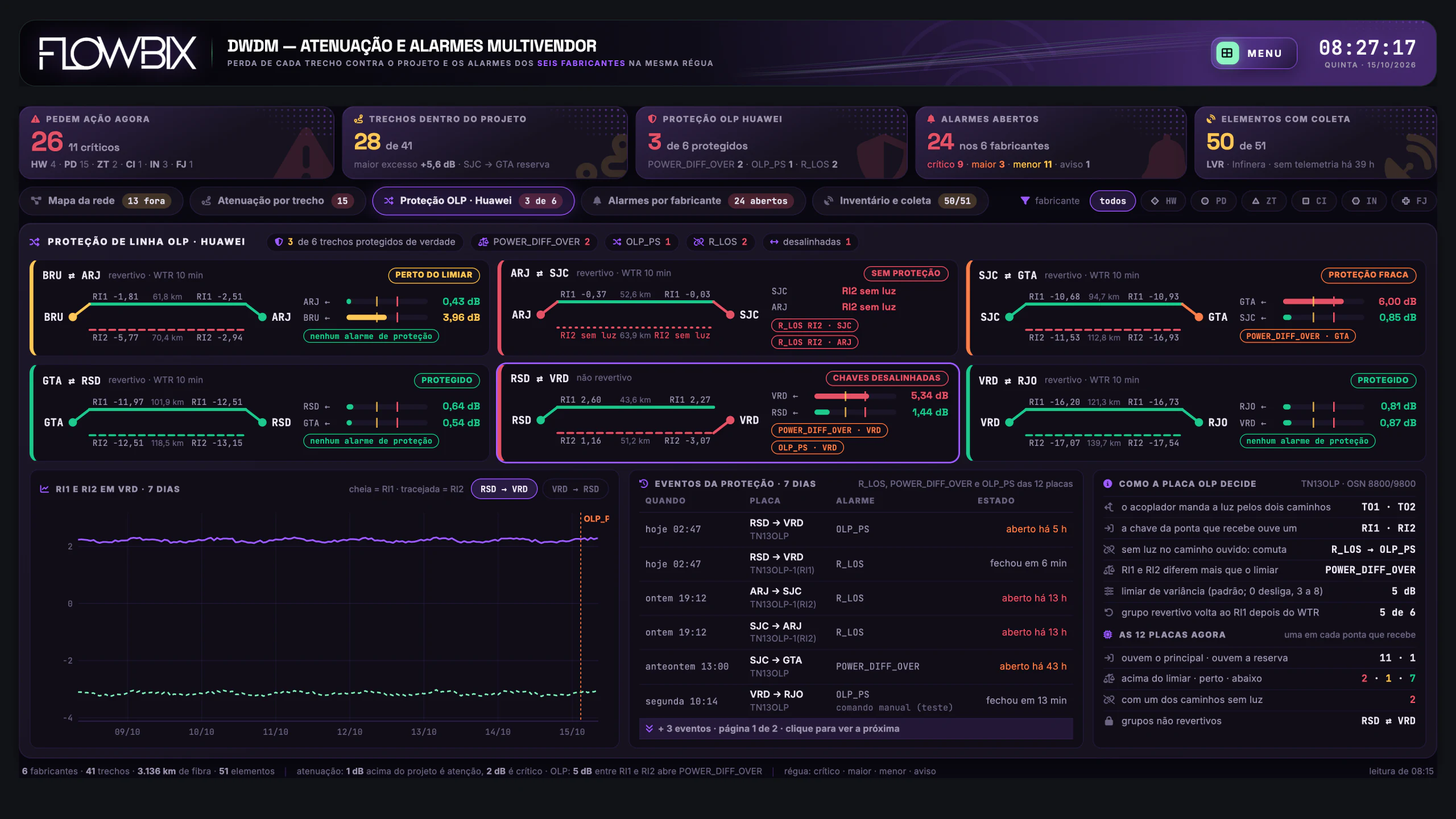Click the VRD 5,34 dB difference bar
1456x819 pixels.
point(855,396)
